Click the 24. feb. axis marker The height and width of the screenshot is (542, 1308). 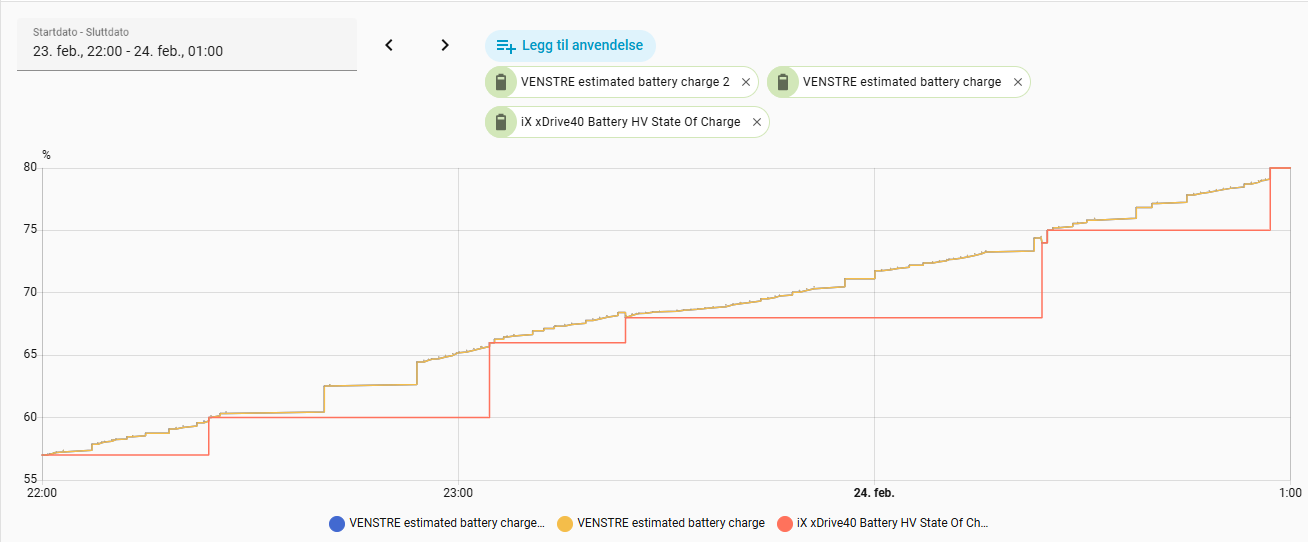874,493
